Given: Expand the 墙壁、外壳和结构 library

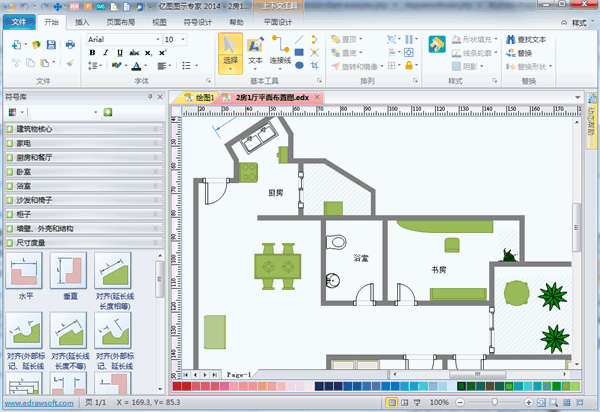Looking at the screenshot, I should [85, 228].
